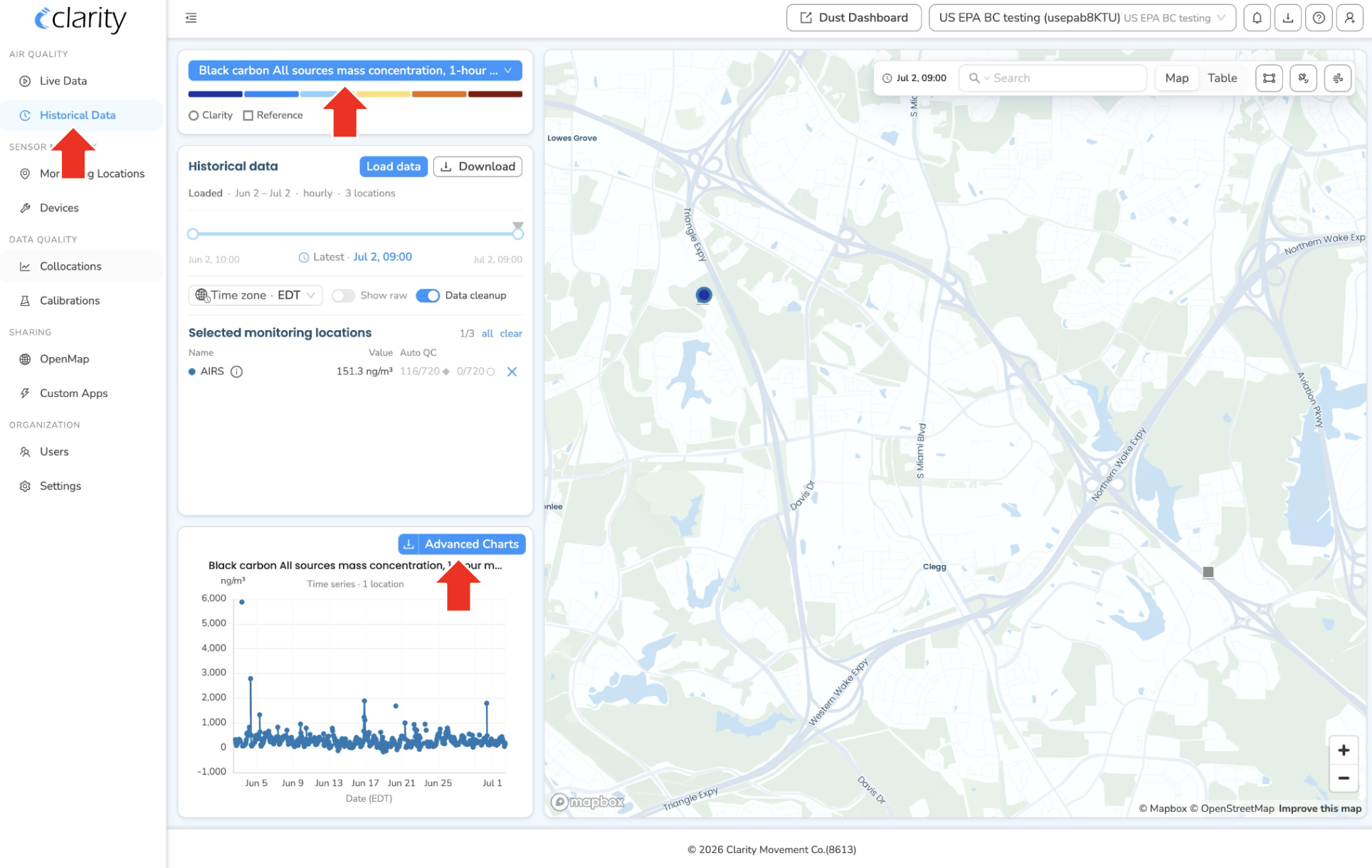The image size is (1372, 868).
Task: Click the orange legend color segment
Action: click(439, 94)
